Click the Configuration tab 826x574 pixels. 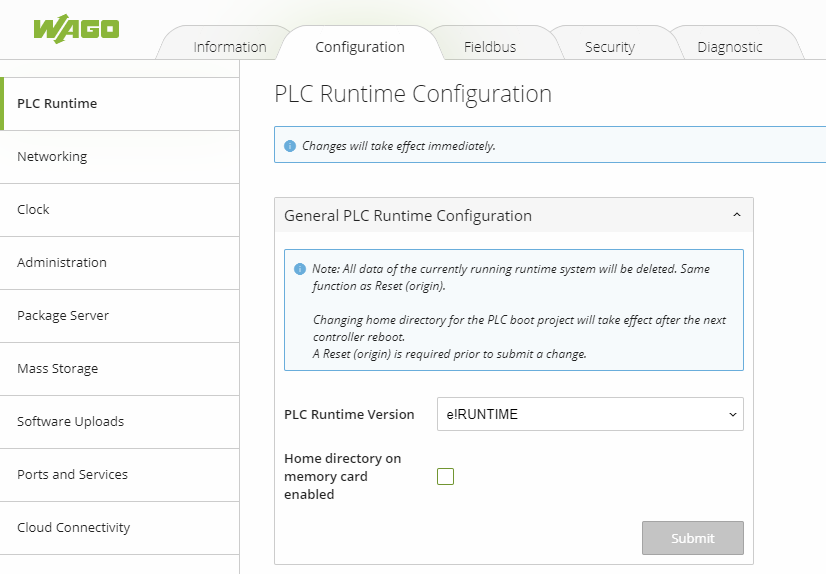[x=359, y=47]
